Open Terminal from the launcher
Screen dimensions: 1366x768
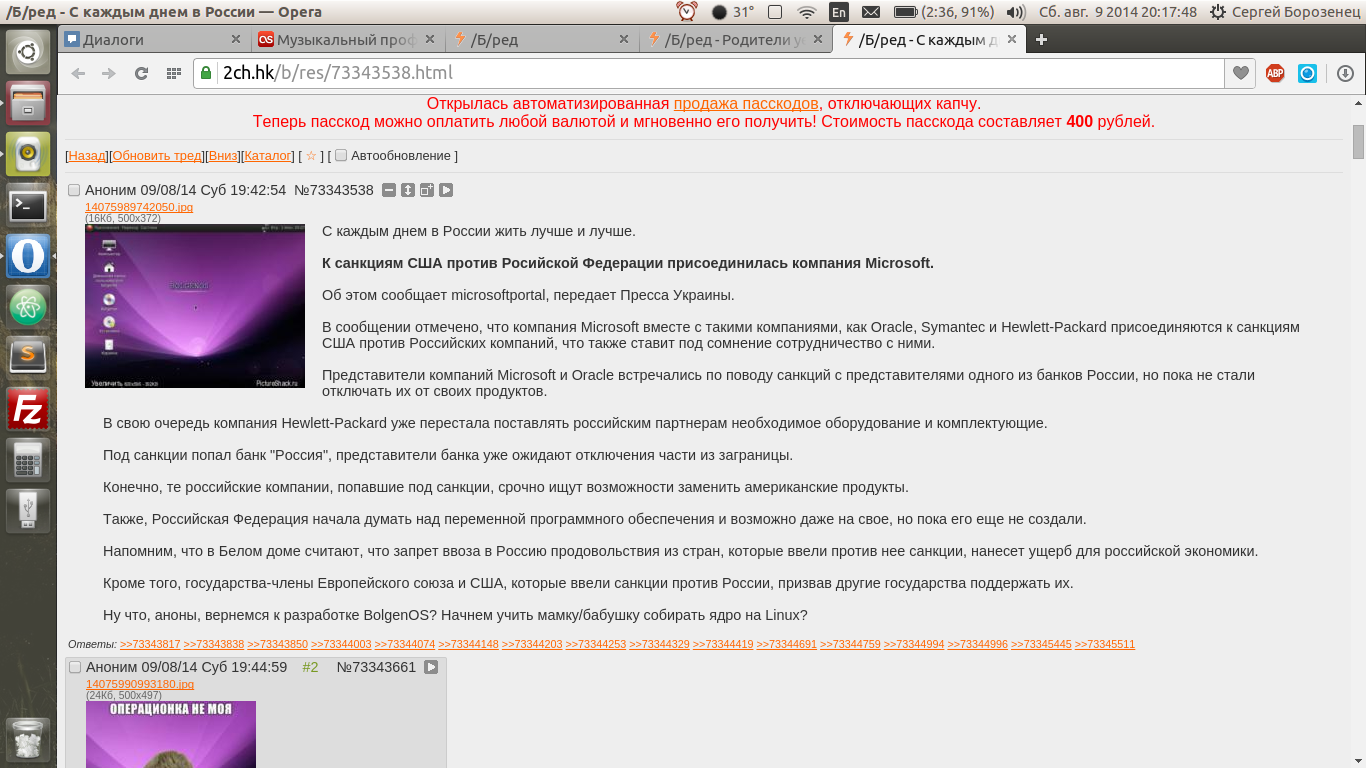pyautogui.click(x=28, y=207)
